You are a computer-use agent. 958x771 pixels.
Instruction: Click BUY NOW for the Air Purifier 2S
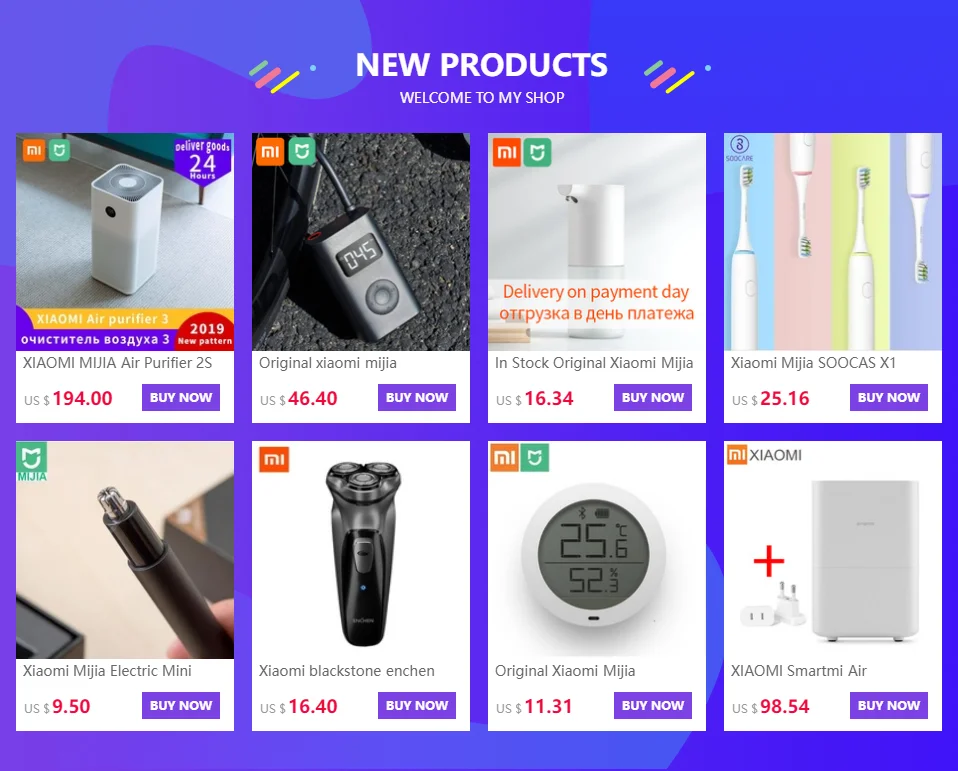click(x=181, y=398)
